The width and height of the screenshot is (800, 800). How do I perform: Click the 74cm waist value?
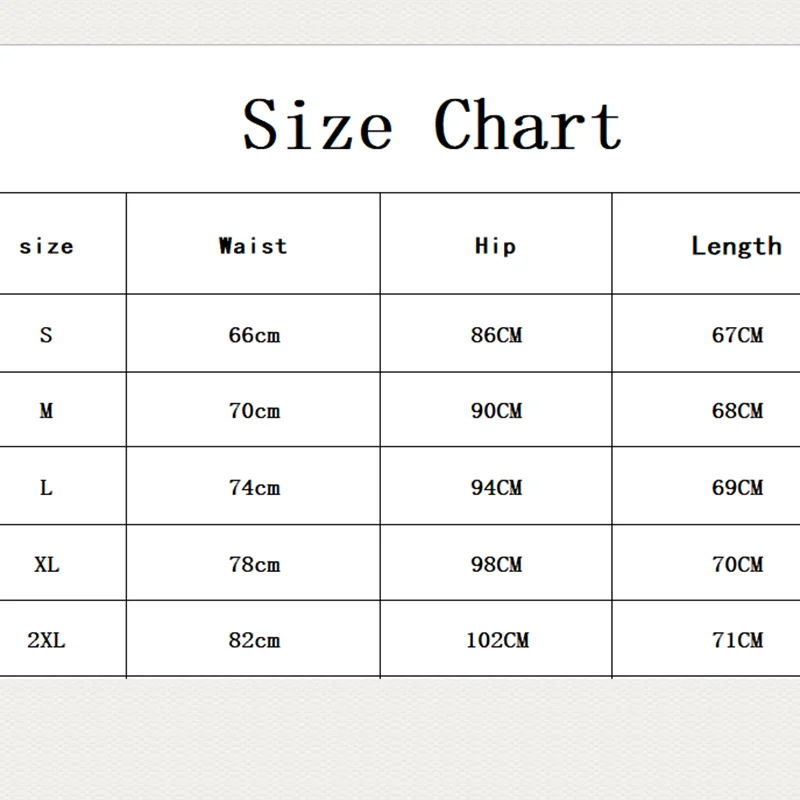pos(254,488)
